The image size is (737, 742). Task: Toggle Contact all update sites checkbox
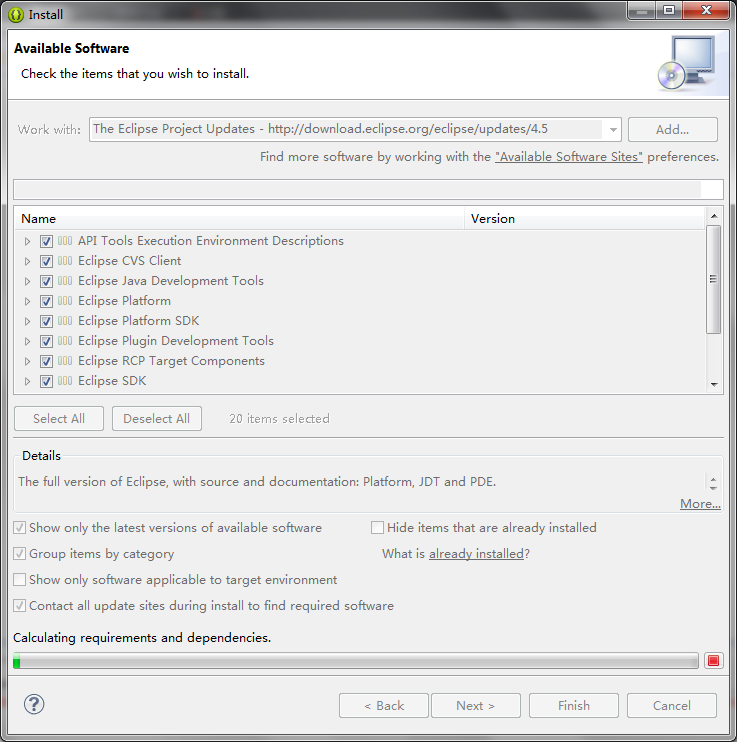[x=19, y=606]
